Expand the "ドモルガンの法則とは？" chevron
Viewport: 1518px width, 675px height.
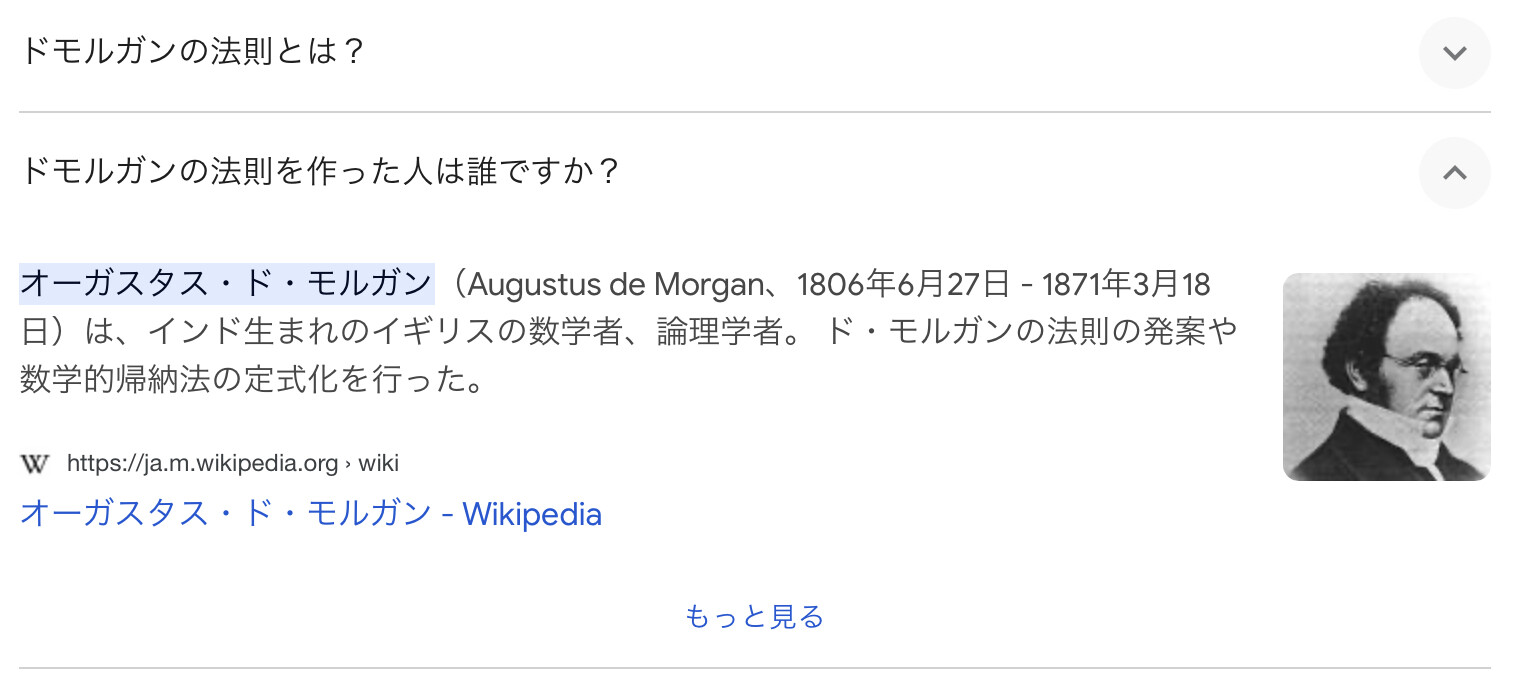click(1454, 53)
